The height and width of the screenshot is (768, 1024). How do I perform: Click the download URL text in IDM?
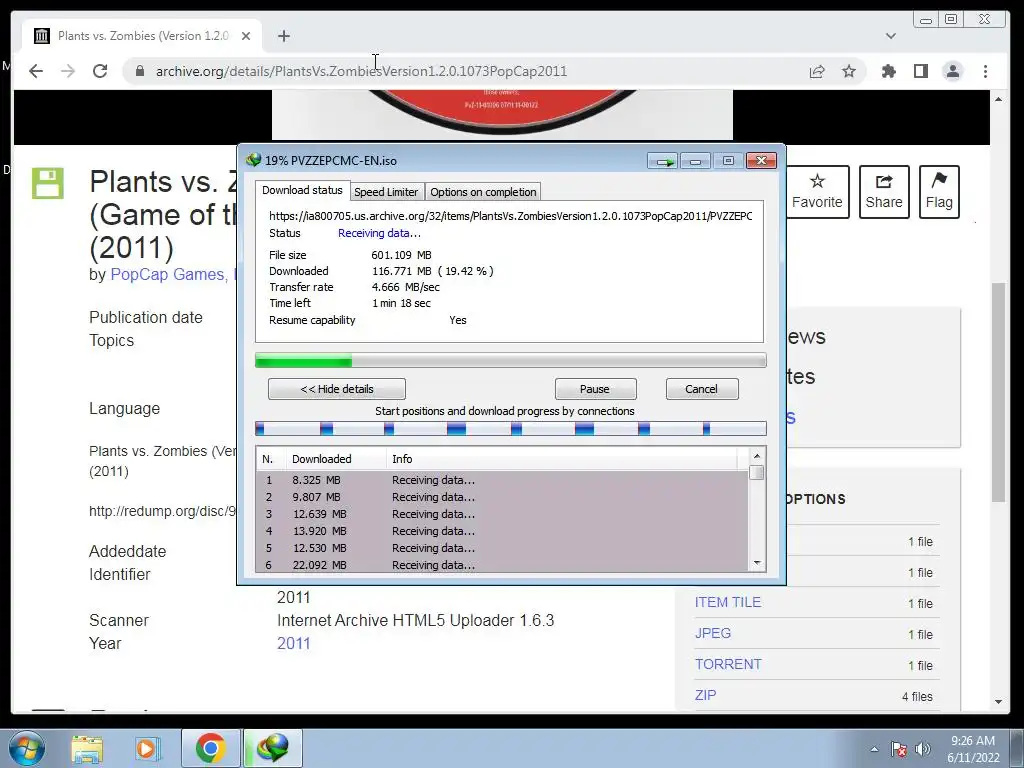(x=511, y=216)
